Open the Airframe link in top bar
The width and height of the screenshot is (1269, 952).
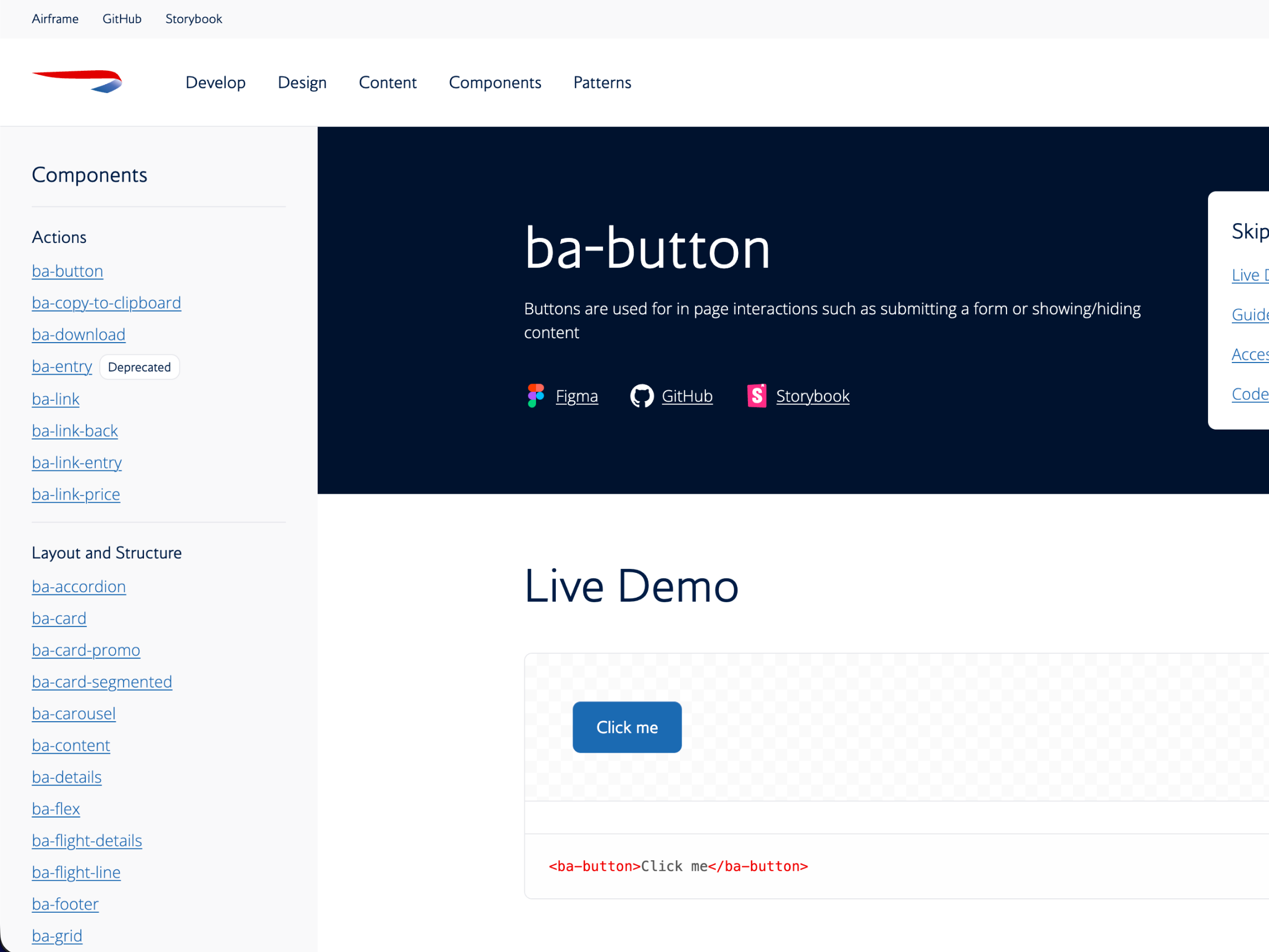coord(55,19)
